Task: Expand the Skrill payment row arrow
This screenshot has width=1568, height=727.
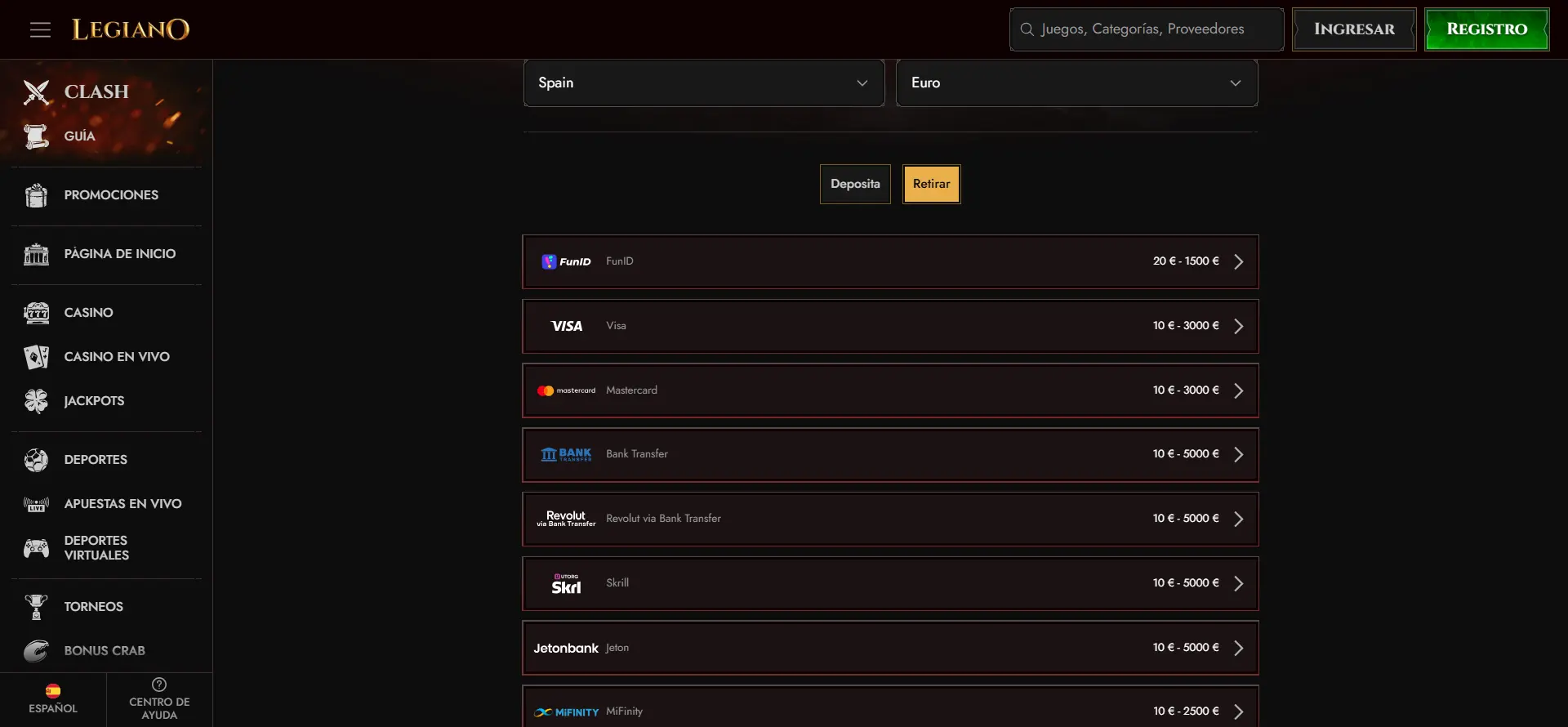Action: (x=1238, y=584)
